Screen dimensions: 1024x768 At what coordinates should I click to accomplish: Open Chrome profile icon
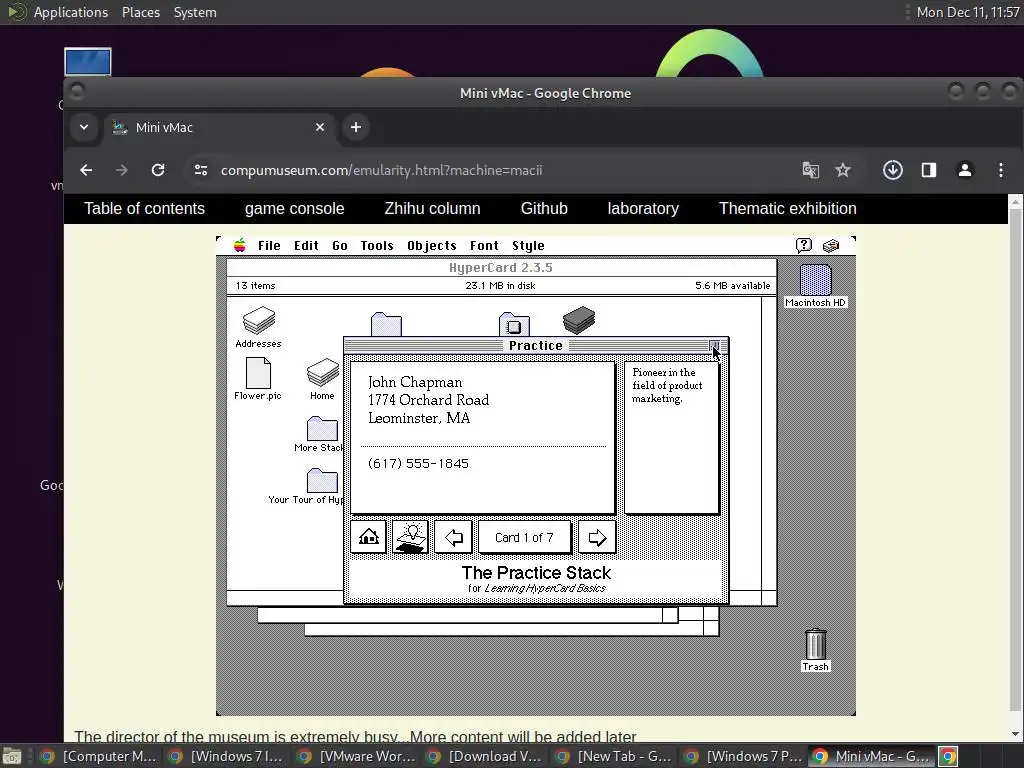coord(965,170)
